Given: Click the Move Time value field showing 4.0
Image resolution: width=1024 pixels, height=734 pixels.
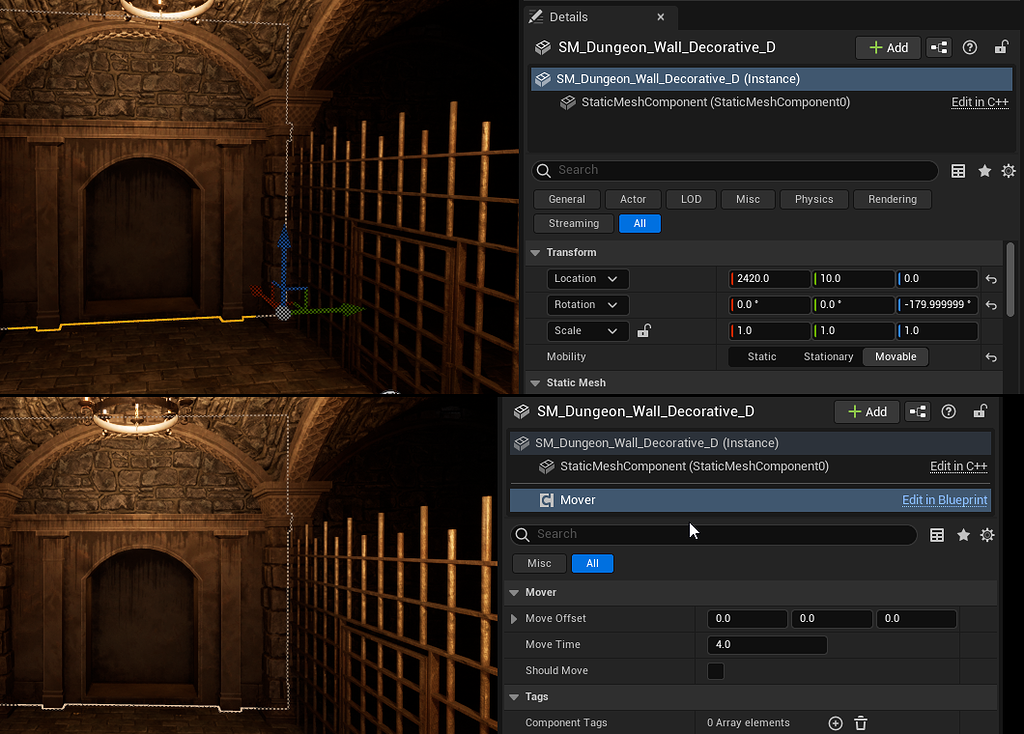Looking at the screenshot, I should [x=766, y=644].
